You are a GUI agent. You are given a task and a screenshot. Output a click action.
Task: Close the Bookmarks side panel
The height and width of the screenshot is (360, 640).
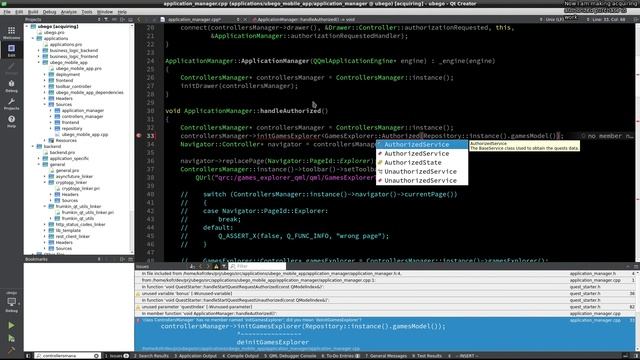pyautogui.click(x=130, y=259)
